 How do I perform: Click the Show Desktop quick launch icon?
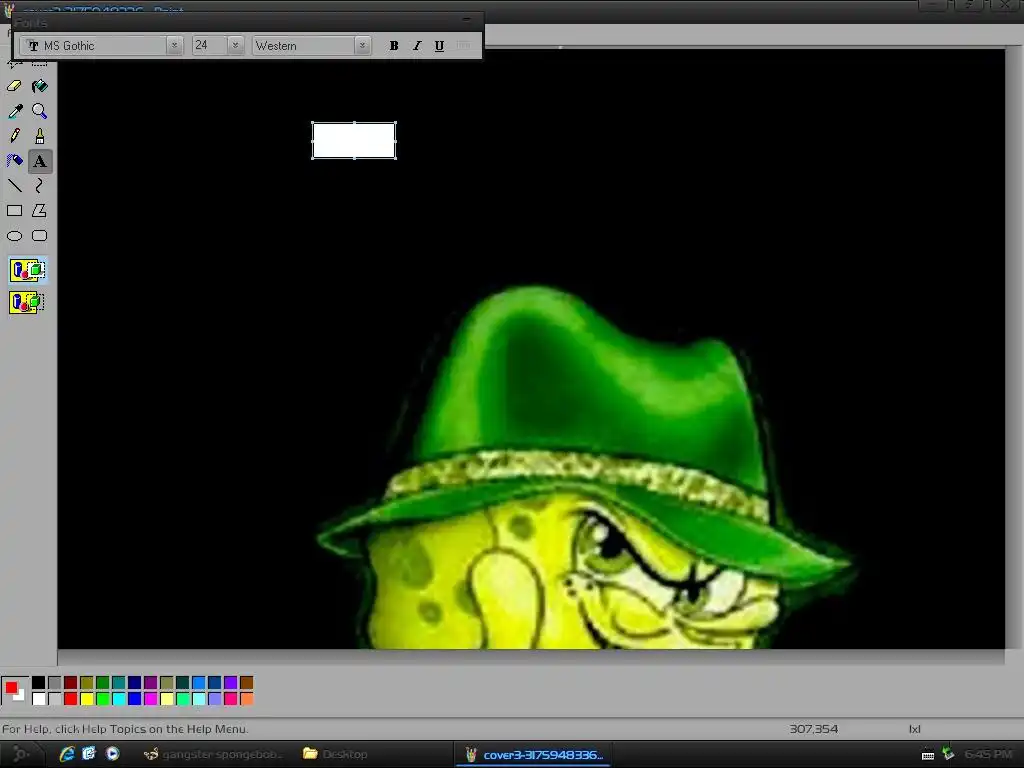click(x=89, y=754)
